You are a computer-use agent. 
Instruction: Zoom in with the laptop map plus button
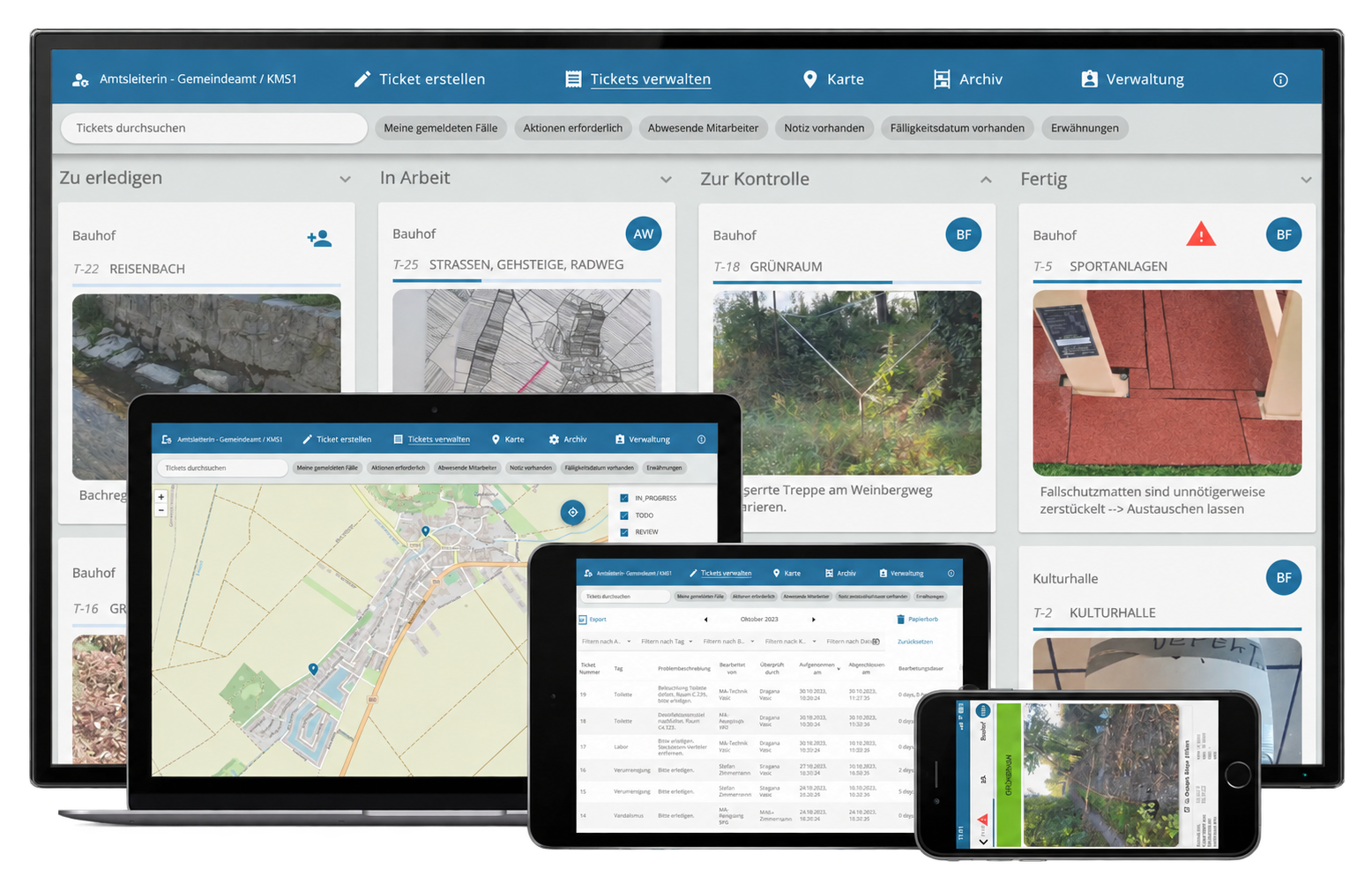pyautogui.click(x=160, y=497)
